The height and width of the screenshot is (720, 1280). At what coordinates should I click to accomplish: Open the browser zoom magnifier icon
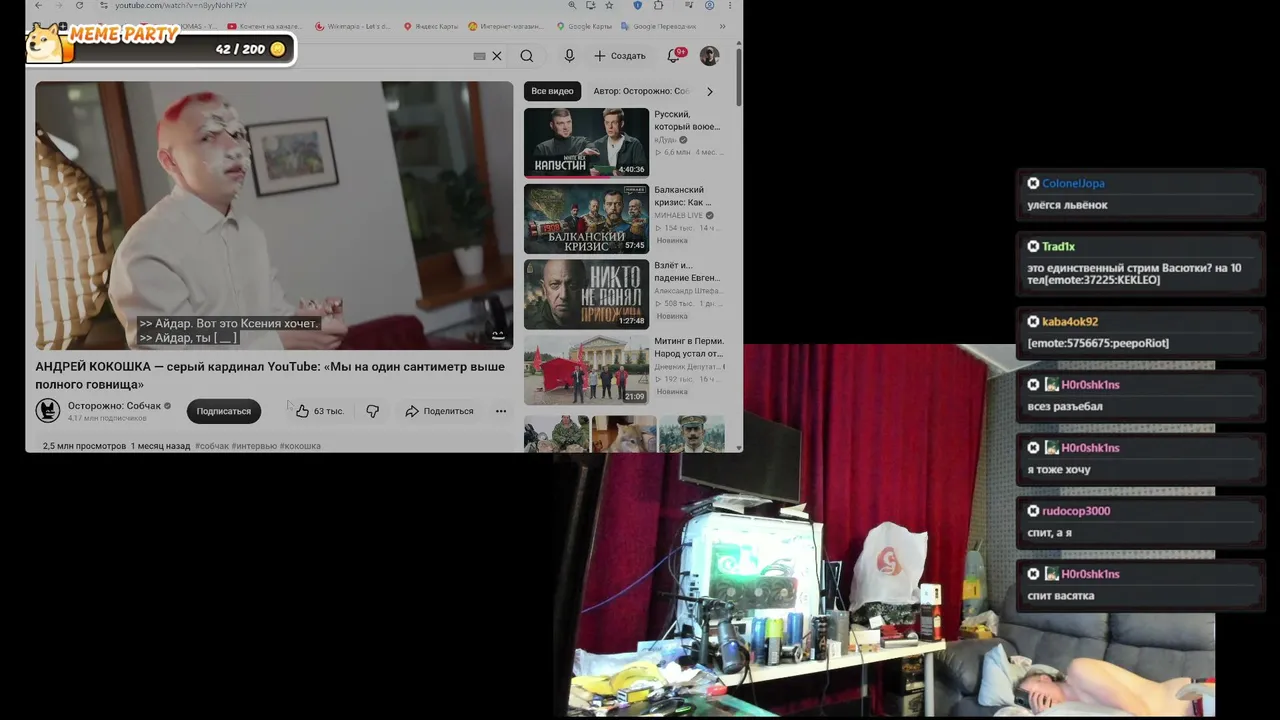click(x=571, y=5)
